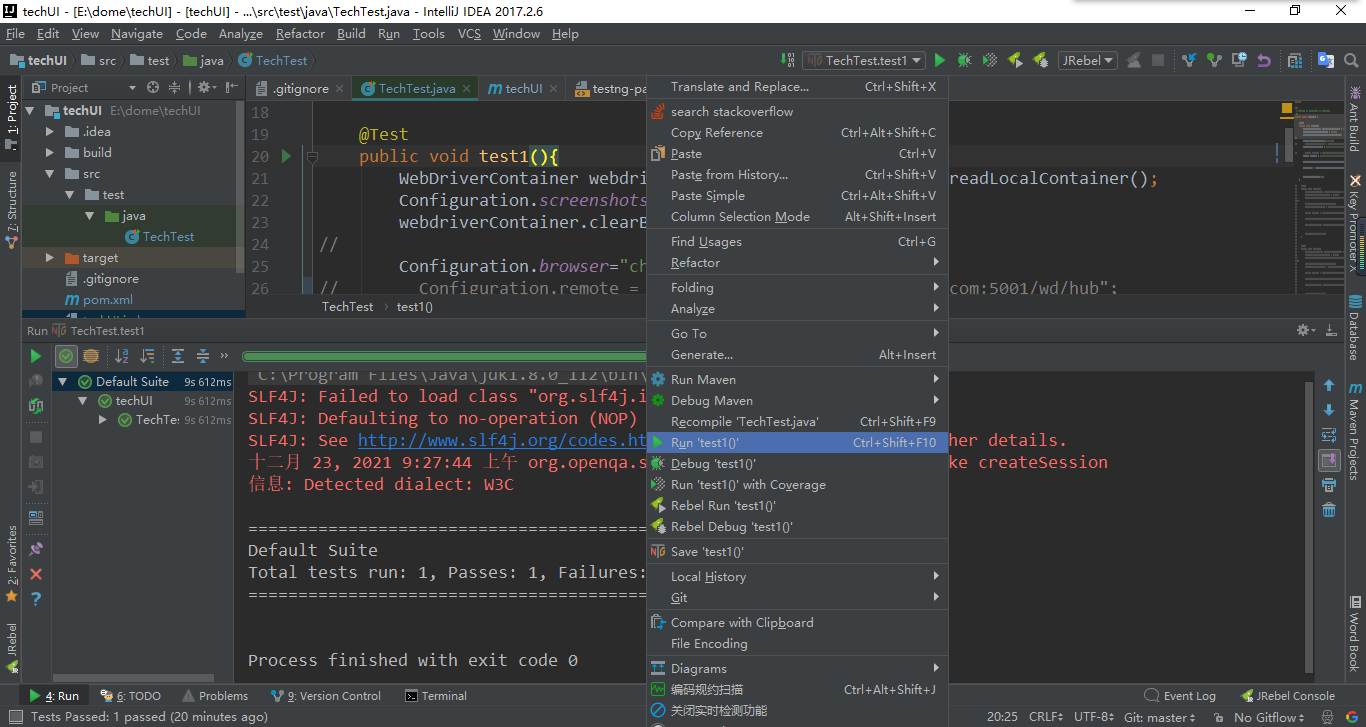Open Project Structure toolbar icon
This screenshot has width=1366, height=727.
(1297, 60)
